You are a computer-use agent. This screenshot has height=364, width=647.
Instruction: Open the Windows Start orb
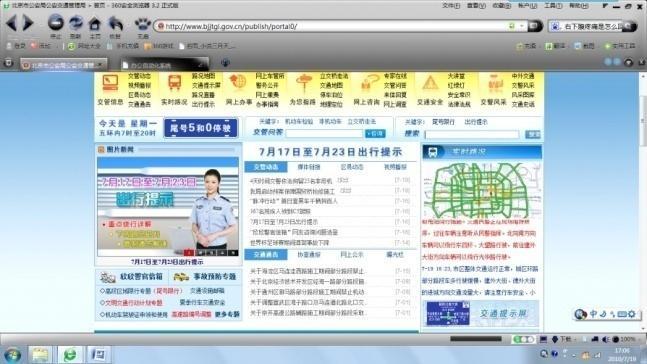[12, 355]
